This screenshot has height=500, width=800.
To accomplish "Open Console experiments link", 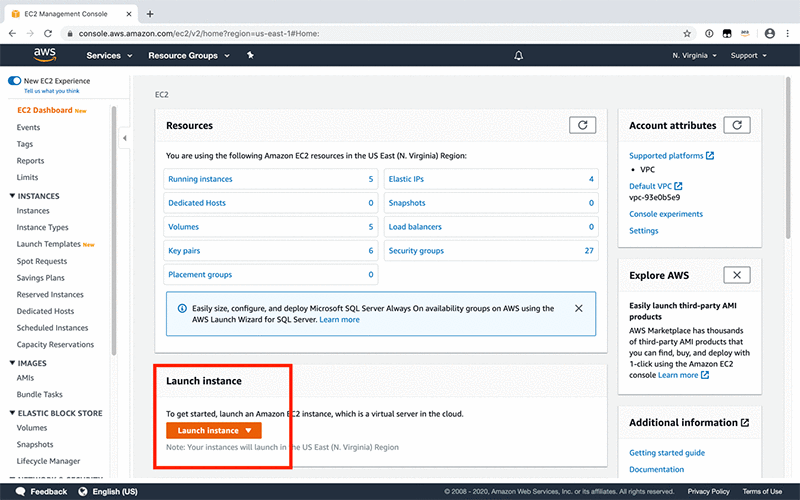I will [666, 214].
